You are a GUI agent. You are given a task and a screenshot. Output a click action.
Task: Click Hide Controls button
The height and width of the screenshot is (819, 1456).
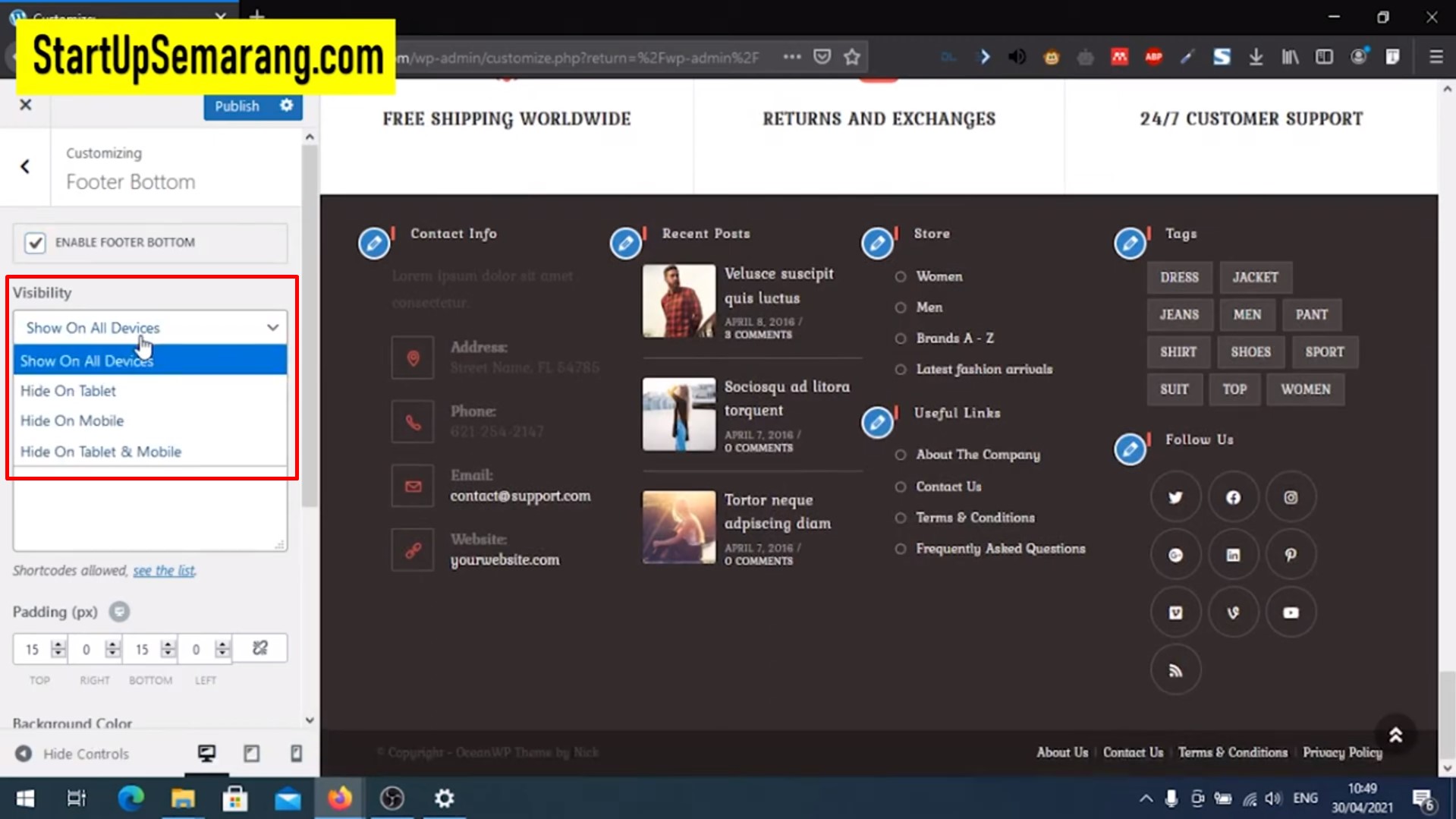pyautogui.click(x=72, y=754)
